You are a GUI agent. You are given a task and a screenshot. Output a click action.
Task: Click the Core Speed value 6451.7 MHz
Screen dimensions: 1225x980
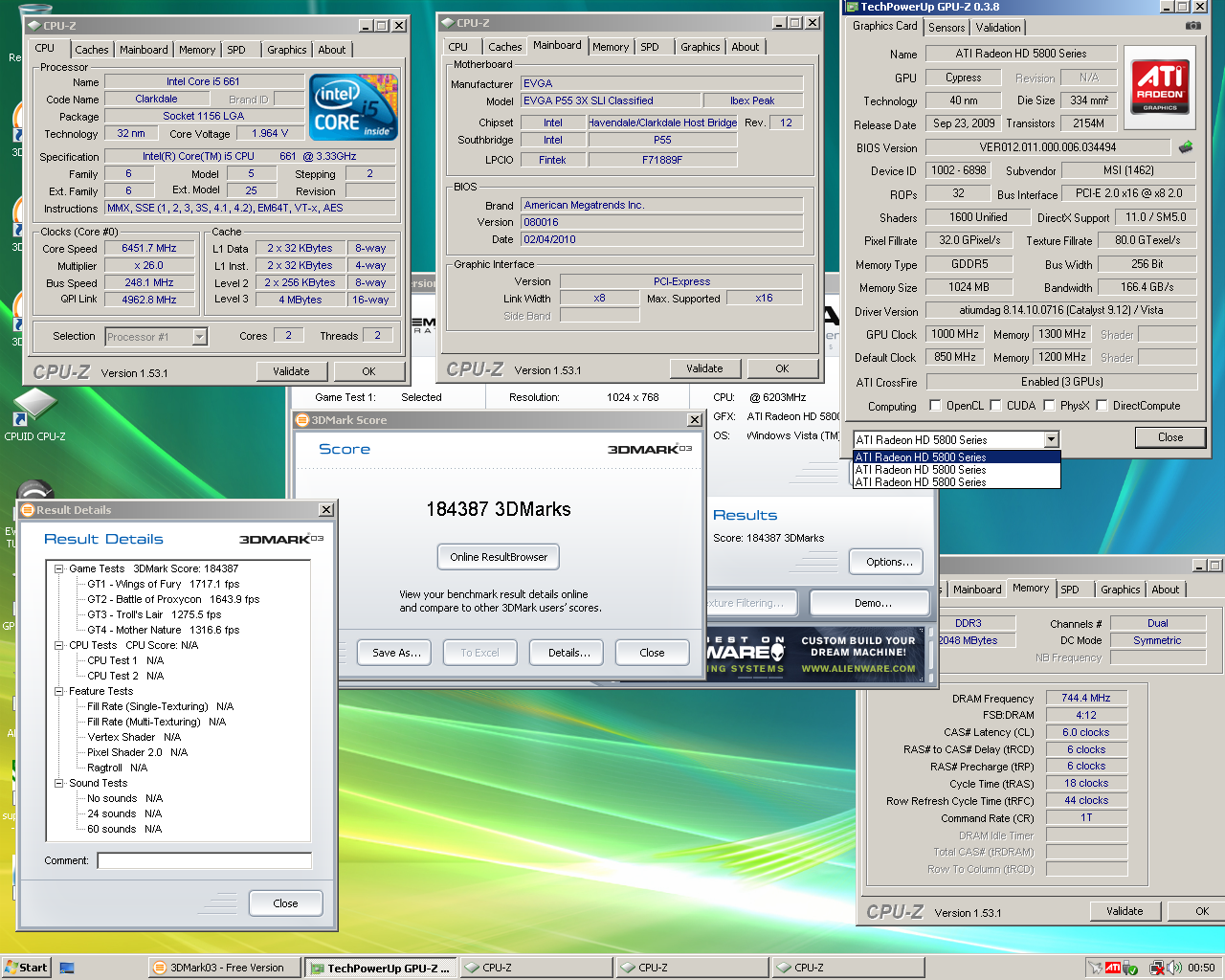click(x=148, y=248)
